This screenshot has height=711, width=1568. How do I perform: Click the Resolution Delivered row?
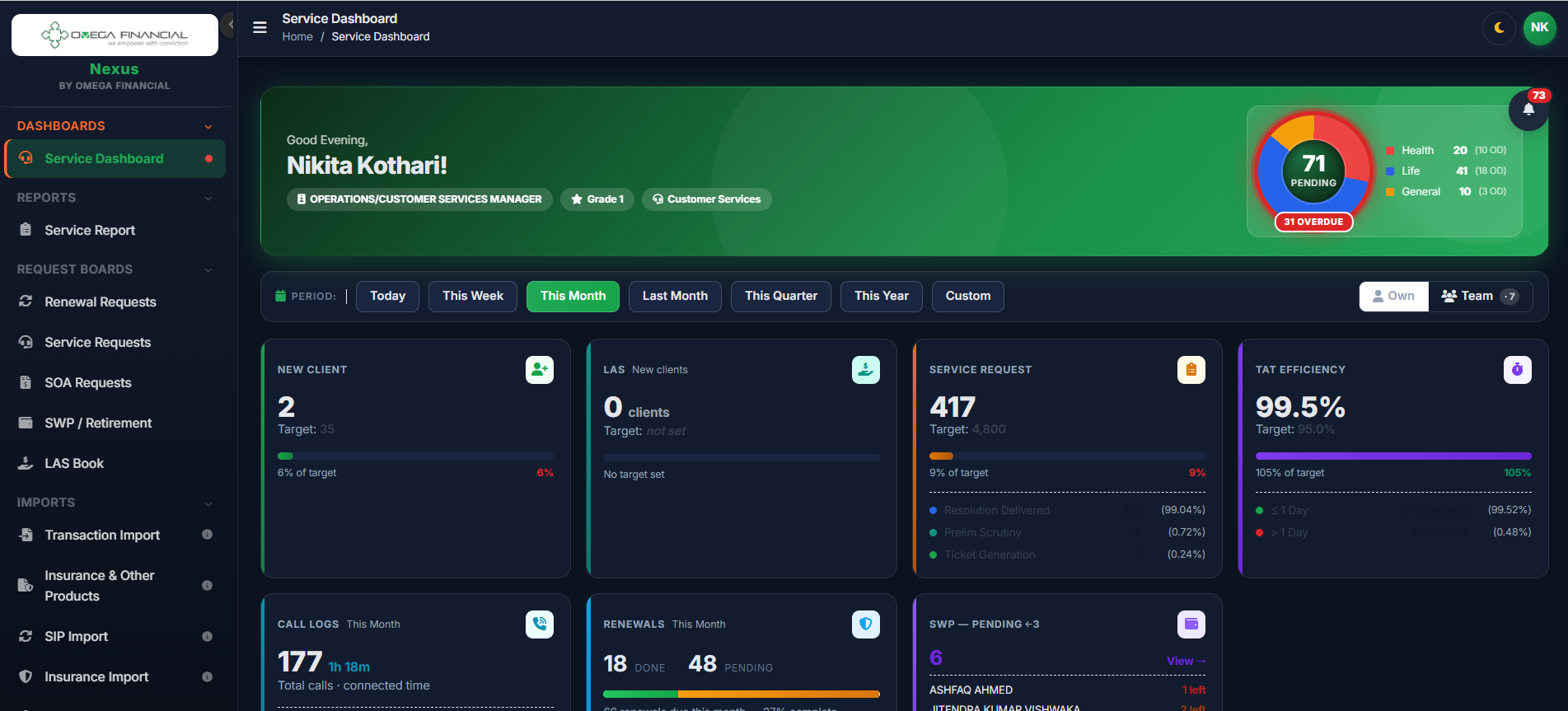point(1067,510)
